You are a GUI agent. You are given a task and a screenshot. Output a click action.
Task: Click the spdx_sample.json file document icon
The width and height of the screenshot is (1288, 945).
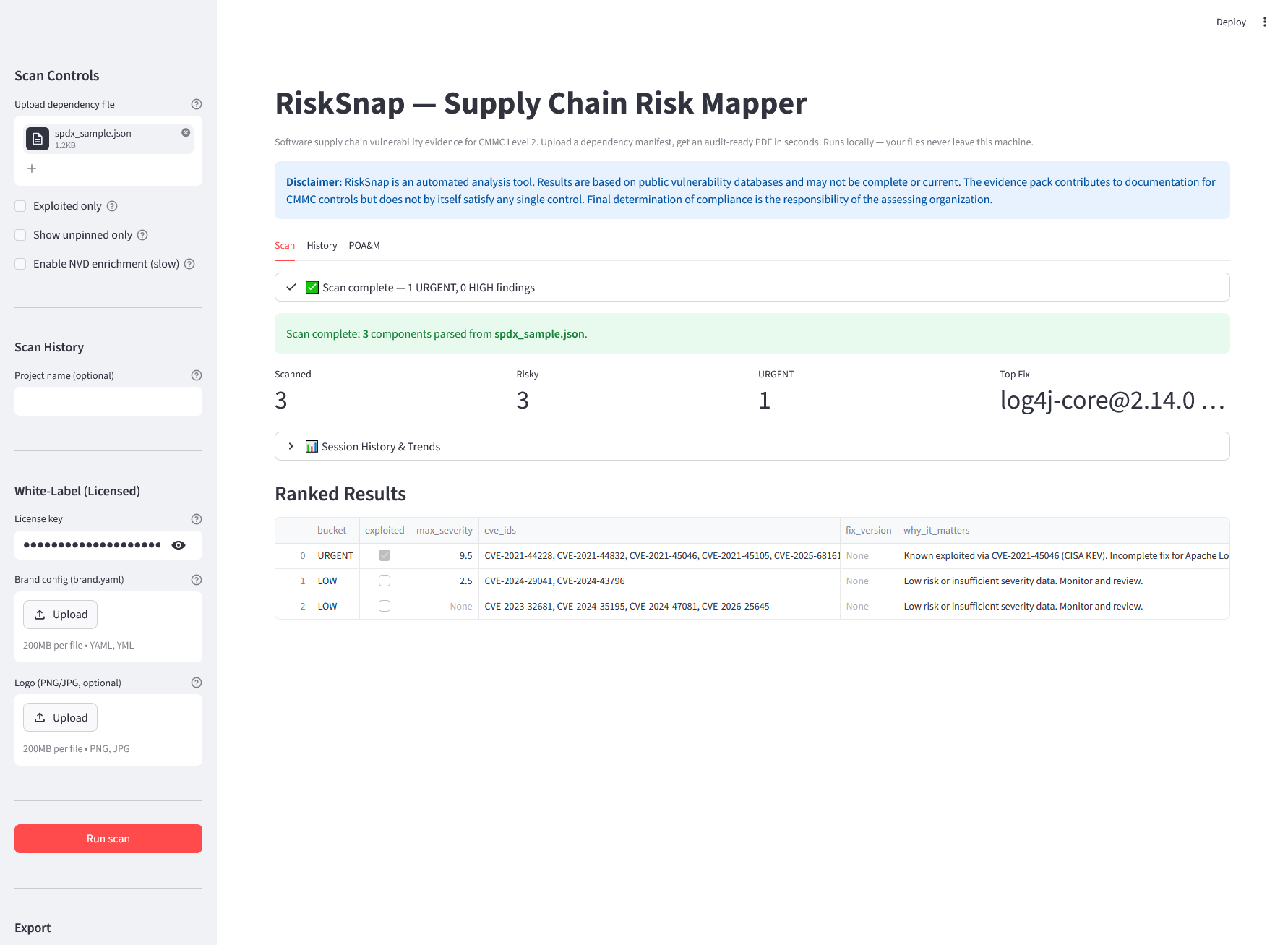coord(38,139)
